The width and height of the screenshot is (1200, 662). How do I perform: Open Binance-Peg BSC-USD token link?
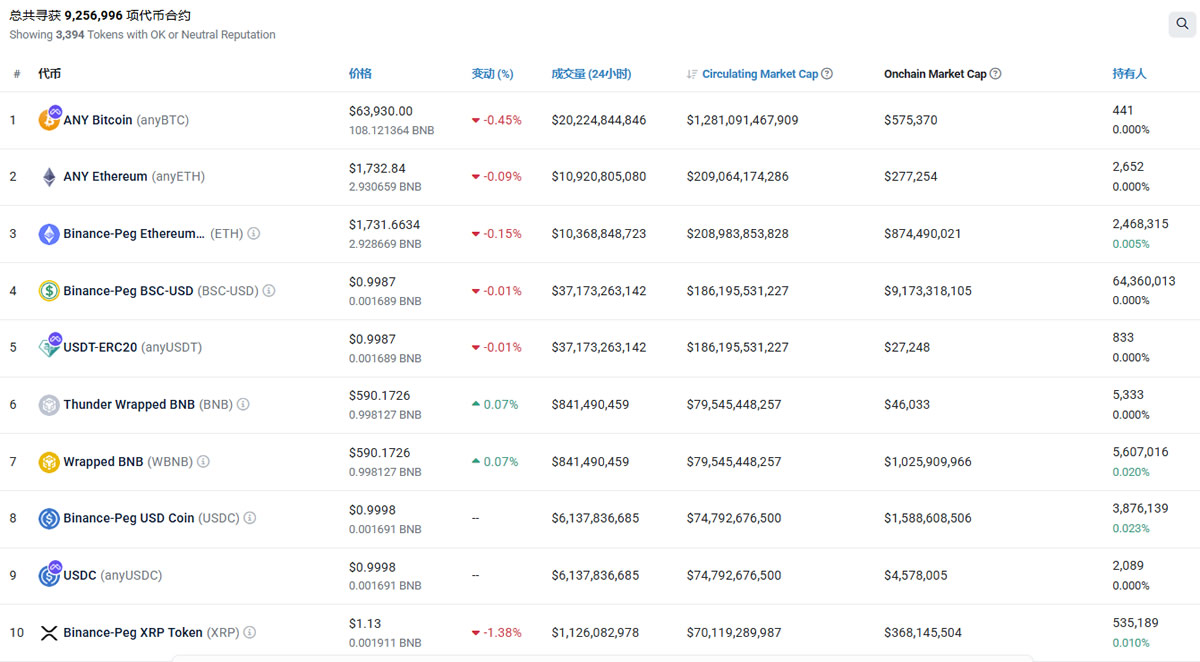tap(161, 291)
